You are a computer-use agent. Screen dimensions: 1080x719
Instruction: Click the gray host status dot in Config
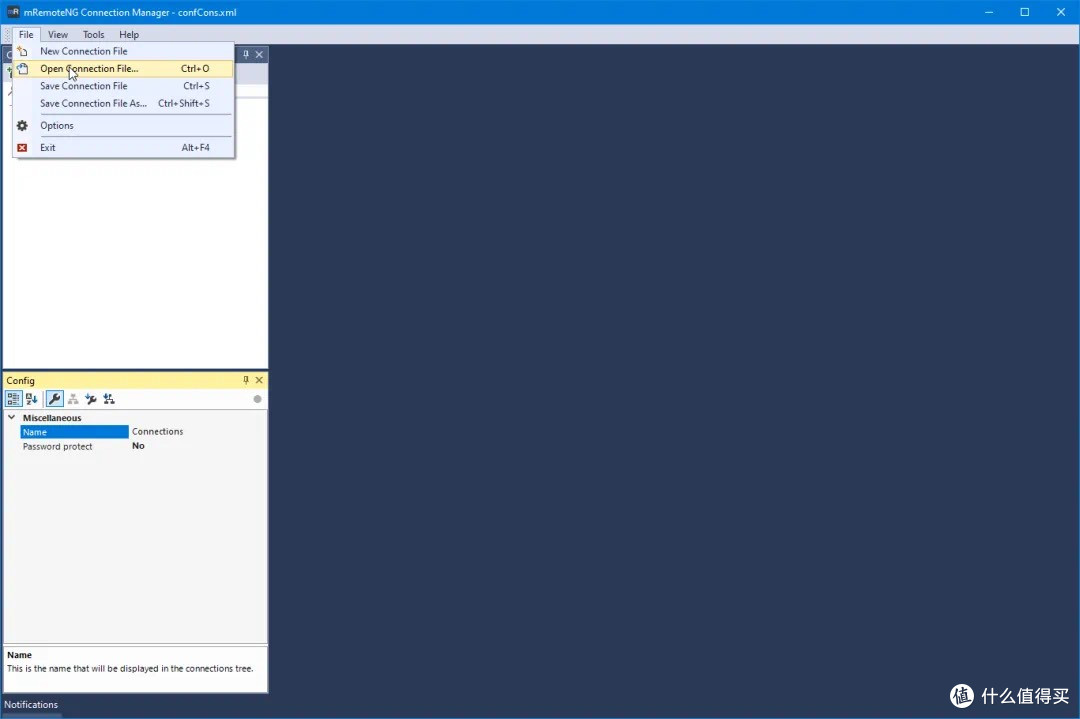[257, 399]
